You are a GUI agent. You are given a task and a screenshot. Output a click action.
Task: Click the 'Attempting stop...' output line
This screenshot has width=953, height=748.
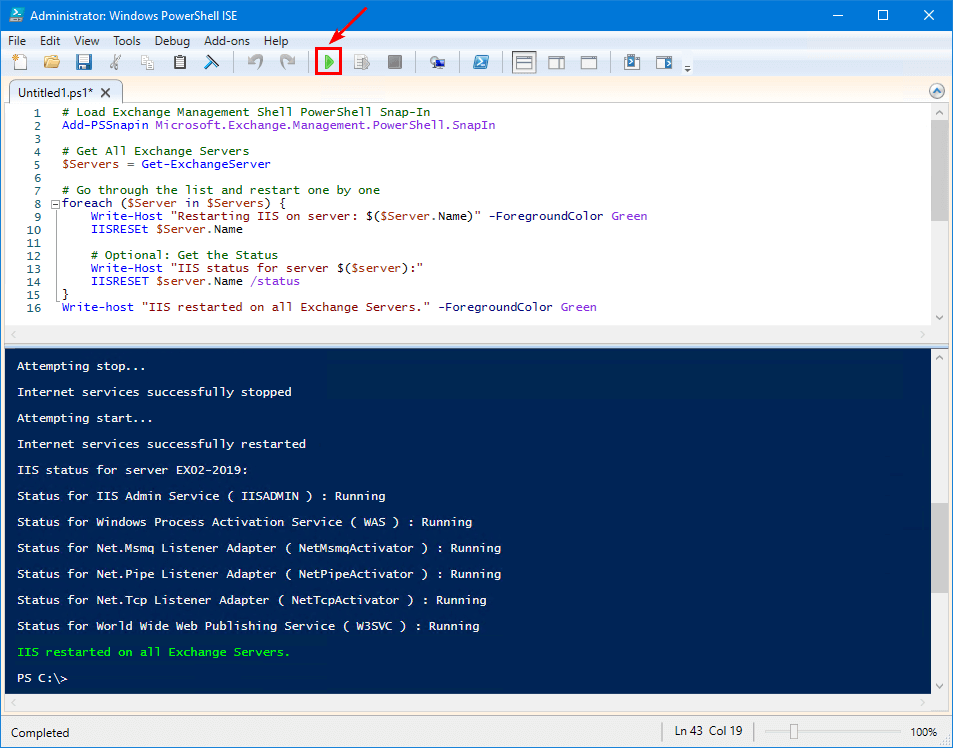(81, 366)
